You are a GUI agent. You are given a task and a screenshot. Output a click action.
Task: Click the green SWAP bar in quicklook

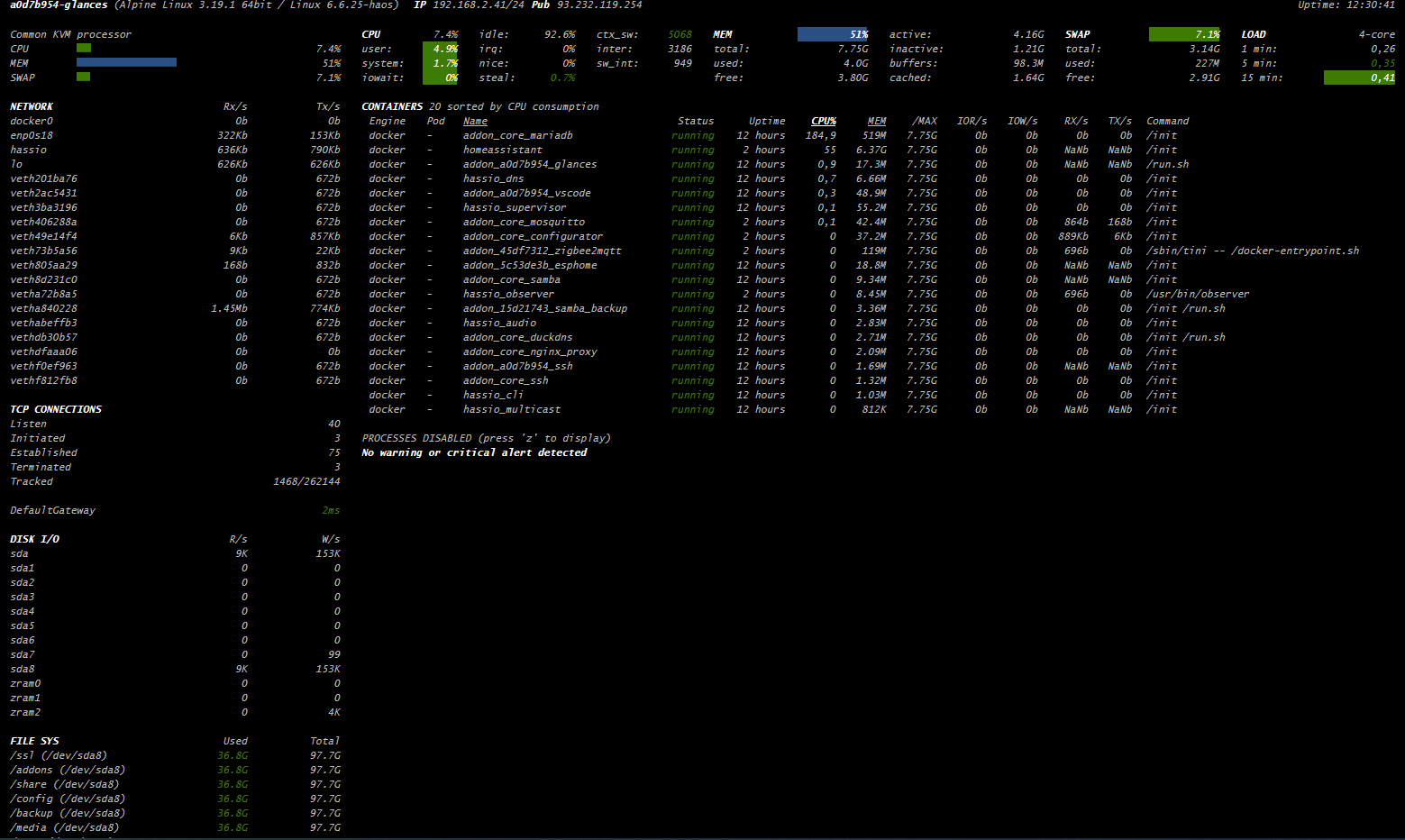point(84,77)
